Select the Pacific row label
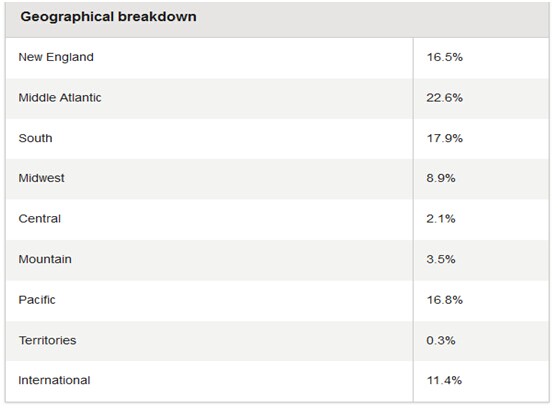This screenshot has height=414, width=558. 37,300
